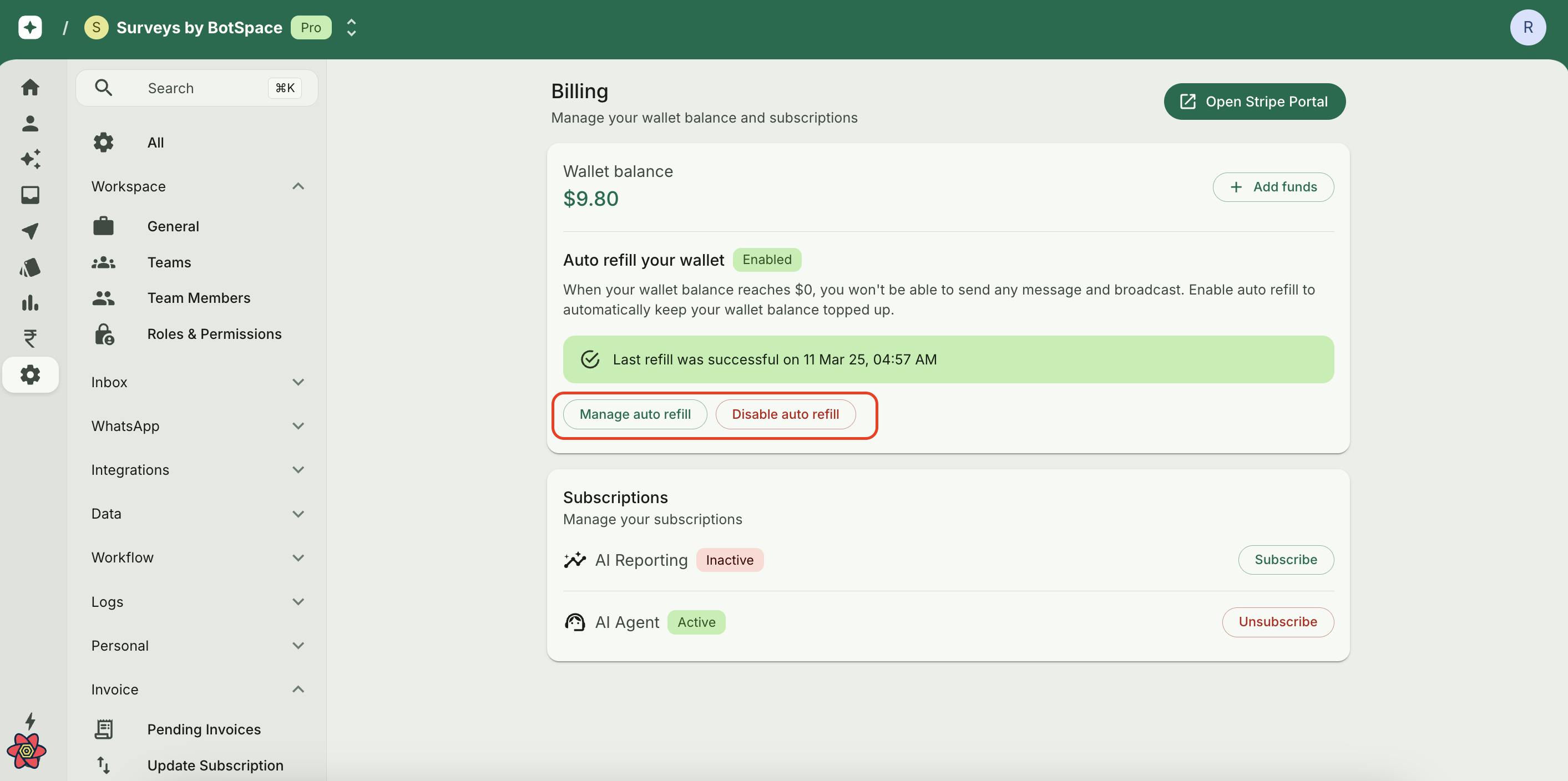
Task: Open the style swatches icon in rail
Action: [30, 267]
